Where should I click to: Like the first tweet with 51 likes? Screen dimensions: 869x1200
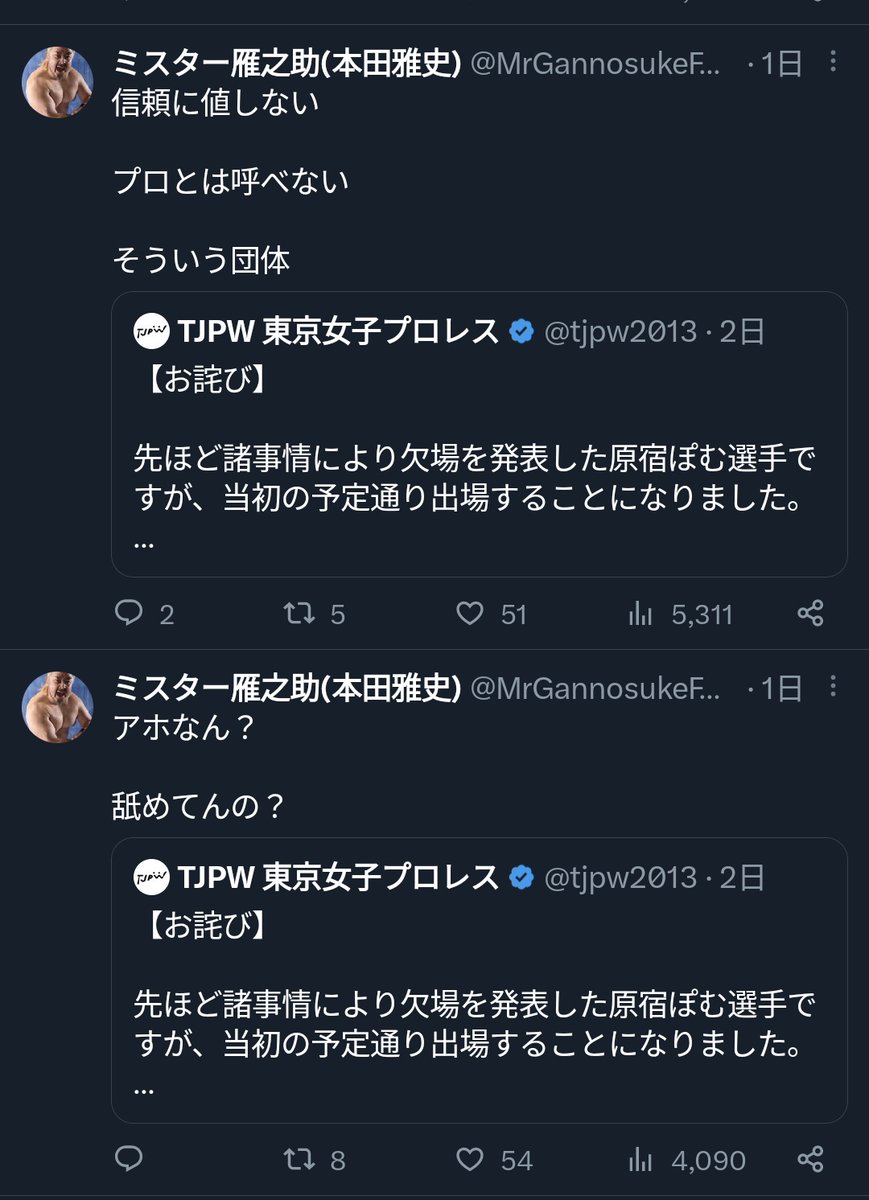click(x=470, y=613)
